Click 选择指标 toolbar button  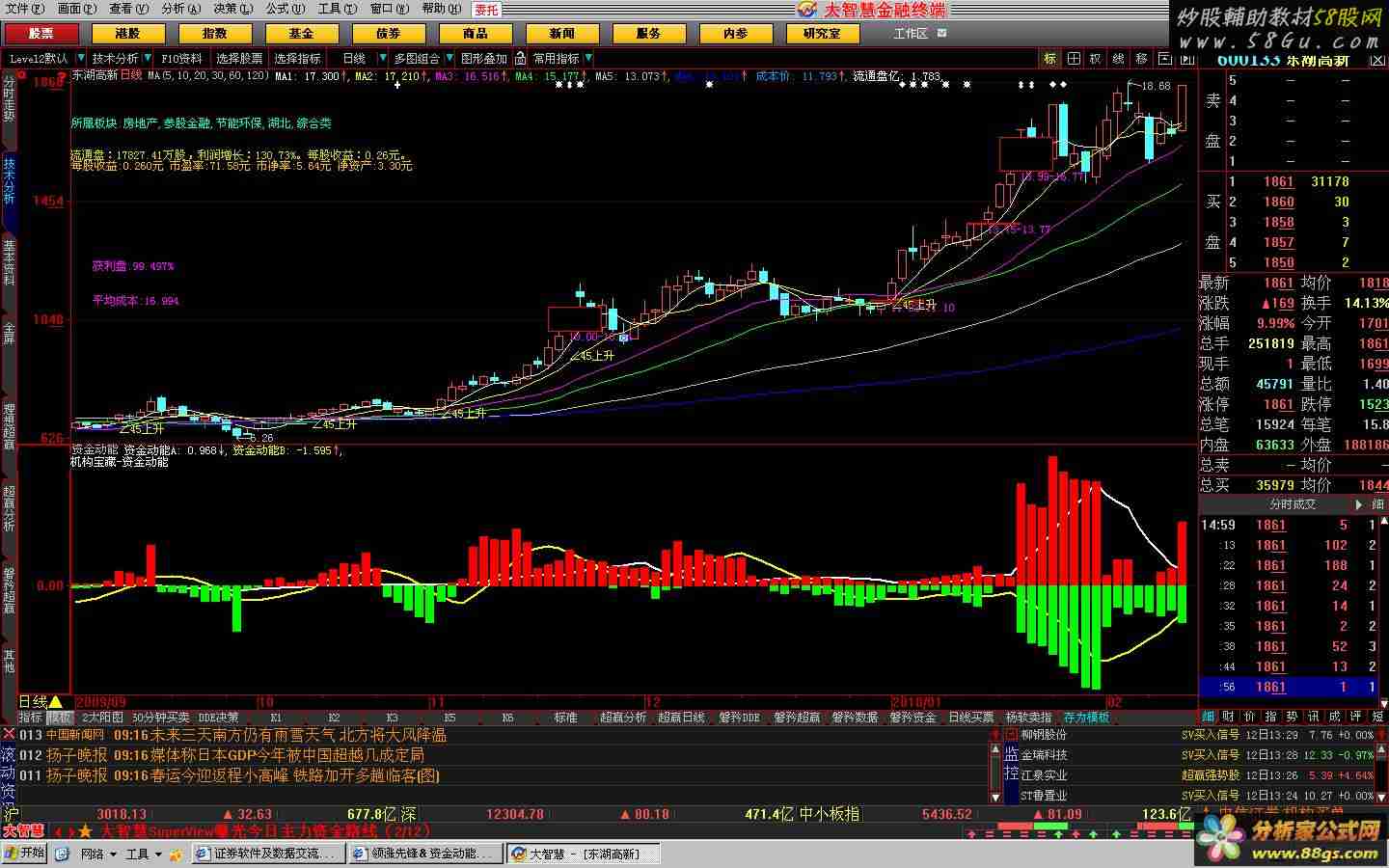(x=297, y=59)
